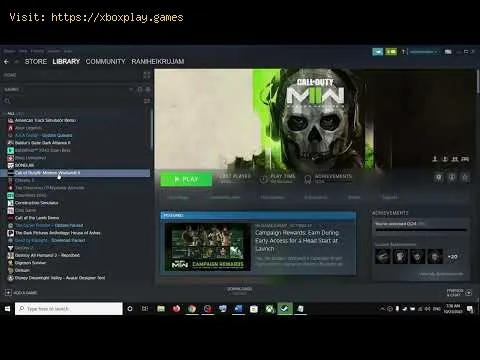Screen dimensions: 480x360
Task: Select Construction Simulator in the list
Action: [37, 203]
